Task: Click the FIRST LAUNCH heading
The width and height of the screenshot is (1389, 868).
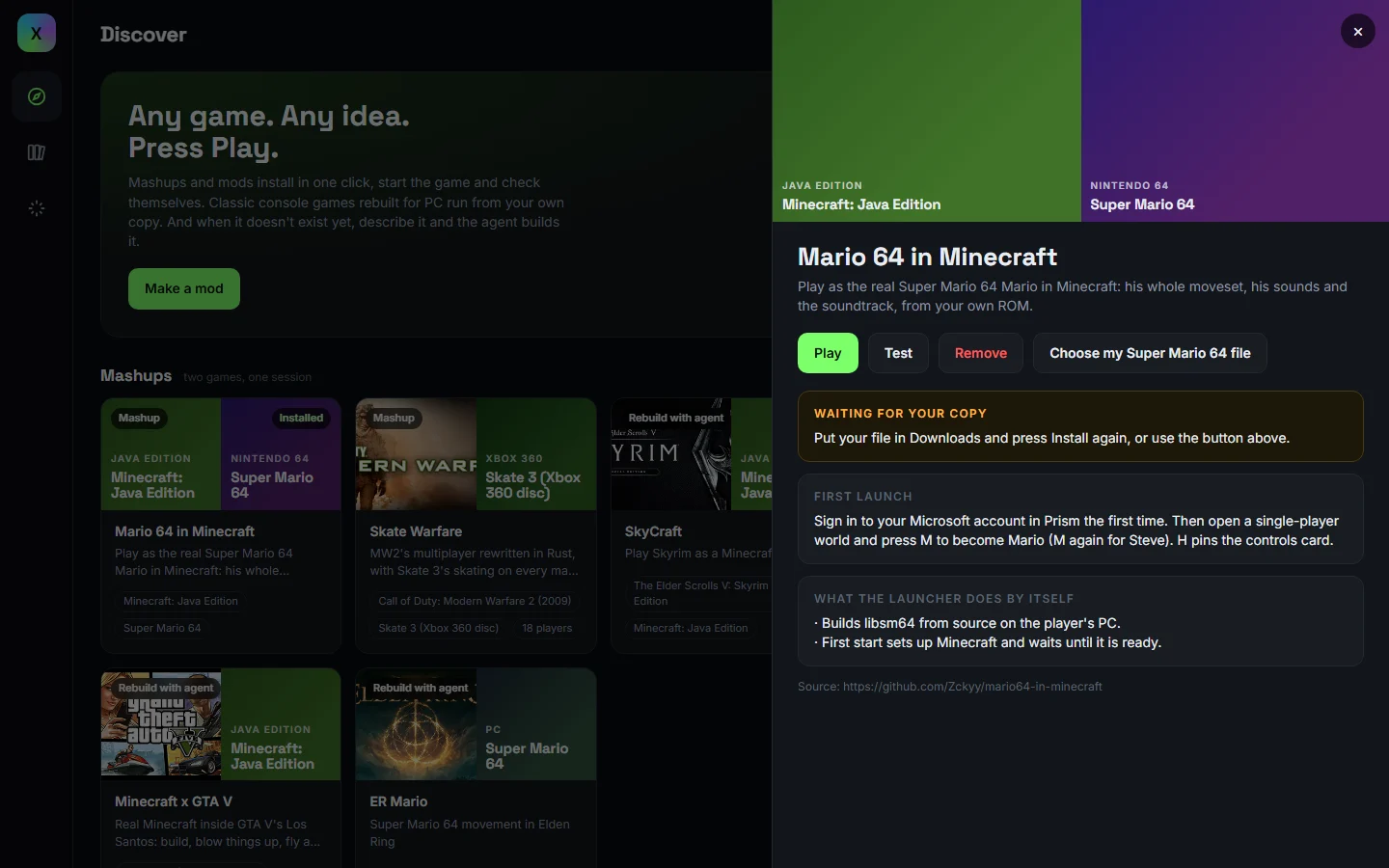Action: tap(863, 497)
